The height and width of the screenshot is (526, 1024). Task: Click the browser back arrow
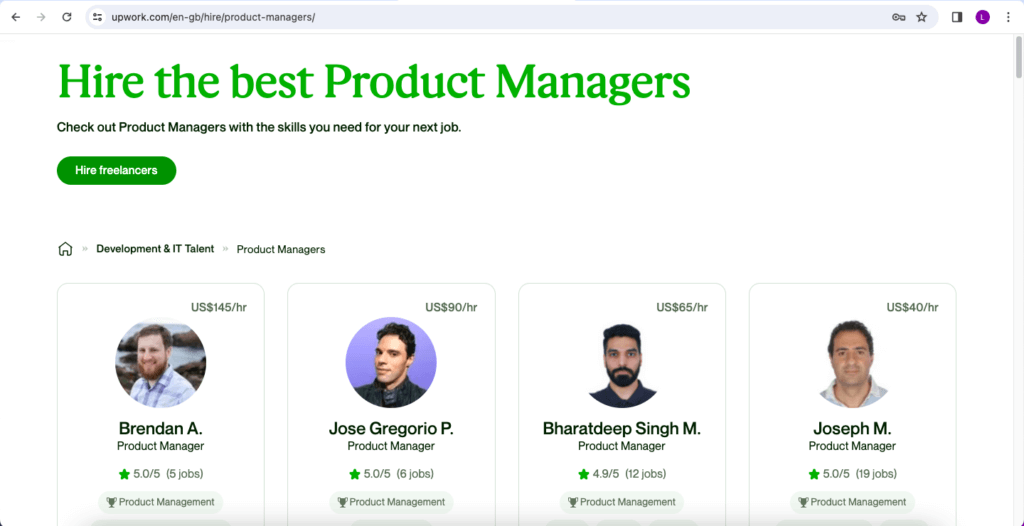pyautogui.click(x=15, y=17)
